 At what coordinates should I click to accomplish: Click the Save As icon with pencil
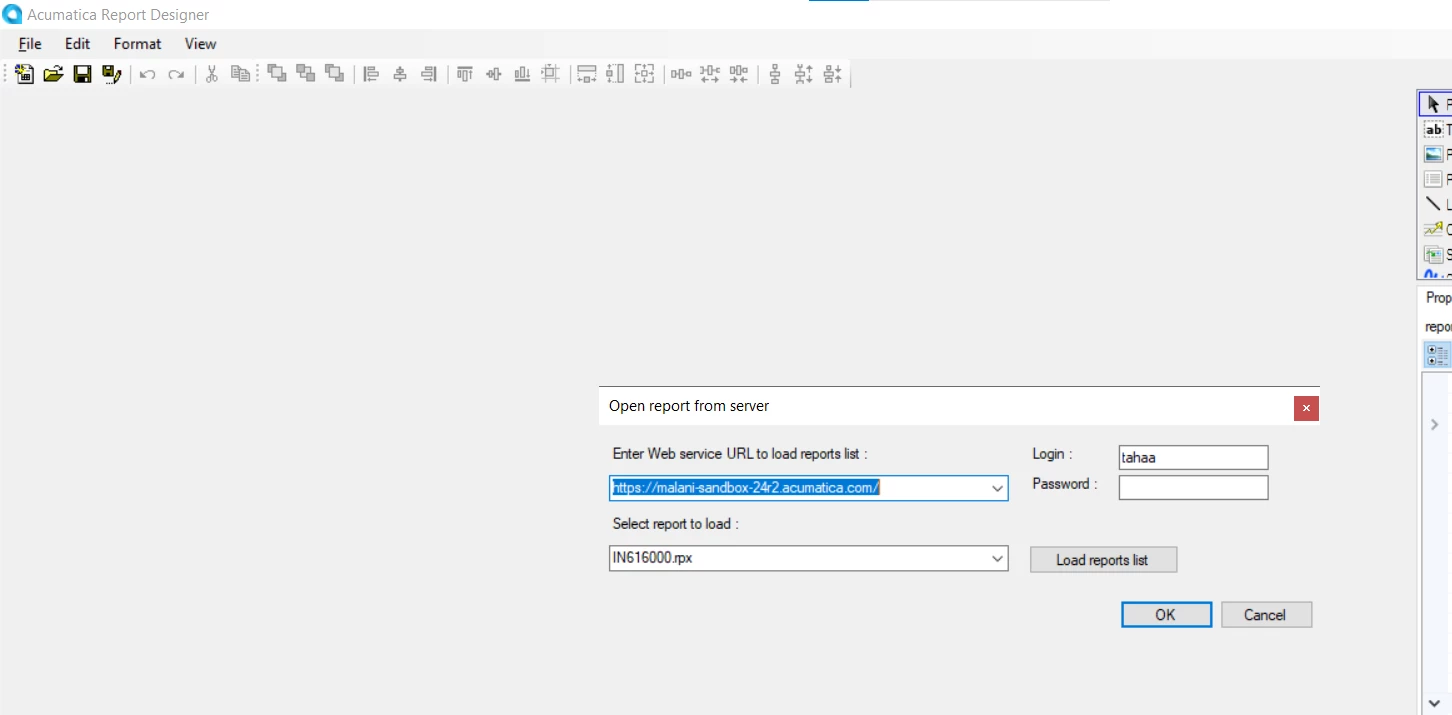pyautogui.click(x=112, y=74)
